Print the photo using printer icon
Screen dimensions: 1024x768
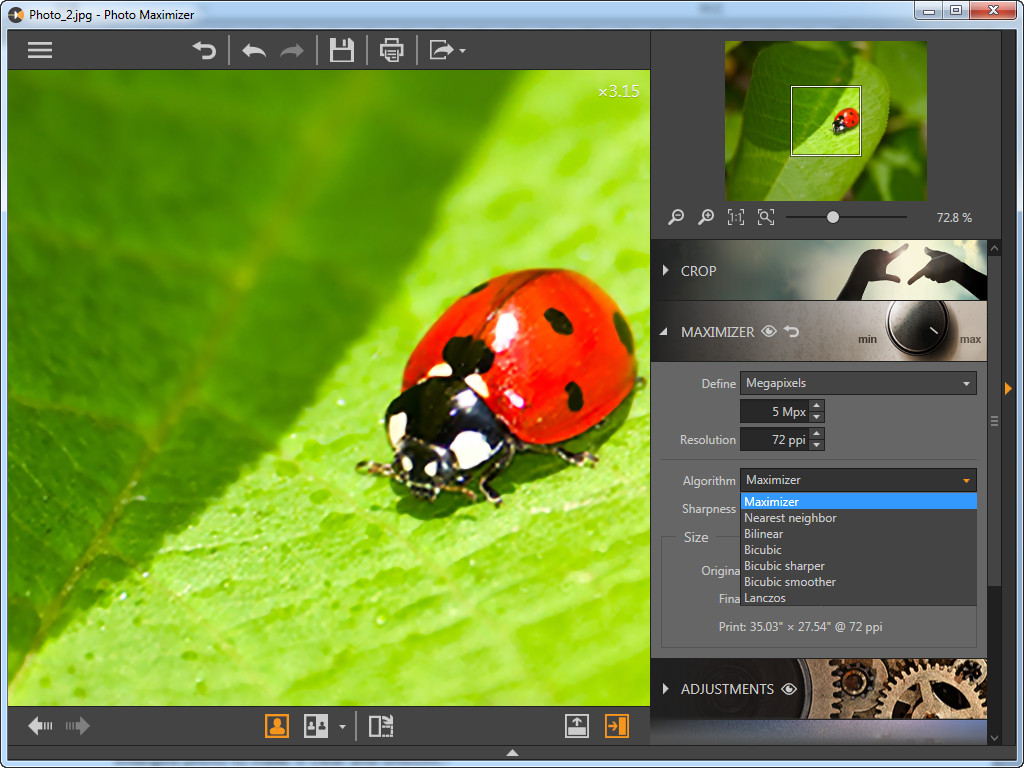[x=392, y=50]
